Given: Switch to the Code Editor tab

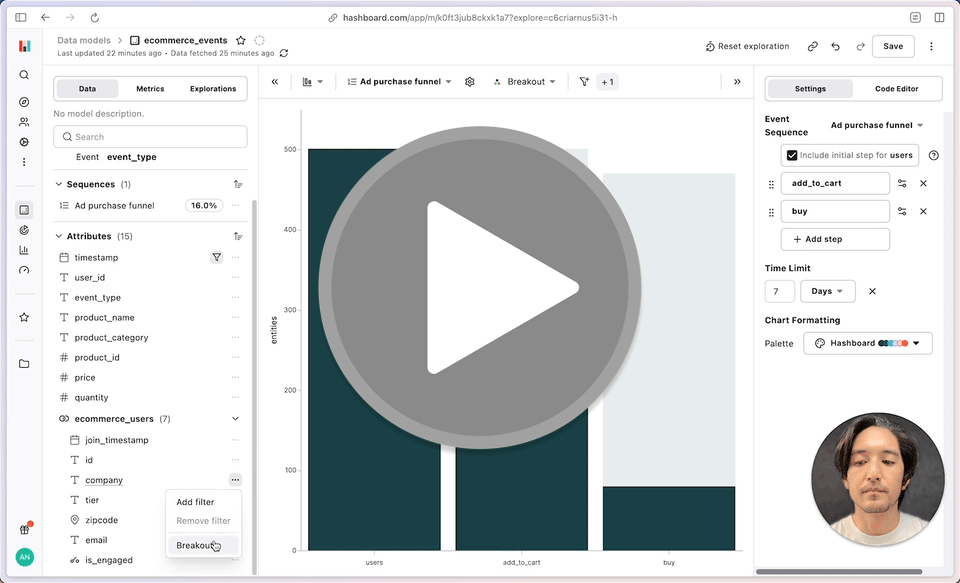Looking at the screenshot, I should 896,89.
